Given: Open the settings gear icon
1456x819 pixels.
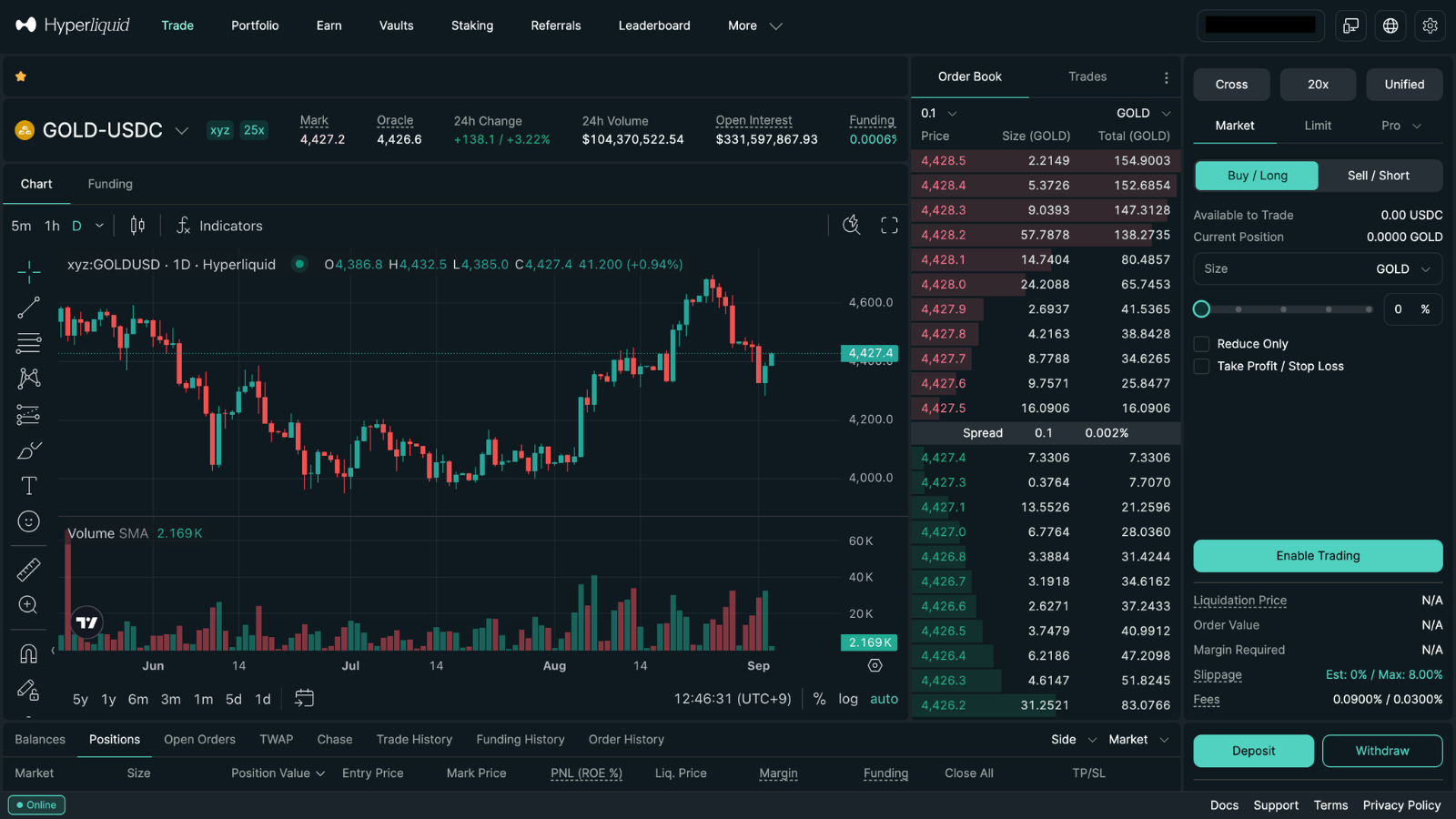Looking at the screenshot, I should 1431,25.
